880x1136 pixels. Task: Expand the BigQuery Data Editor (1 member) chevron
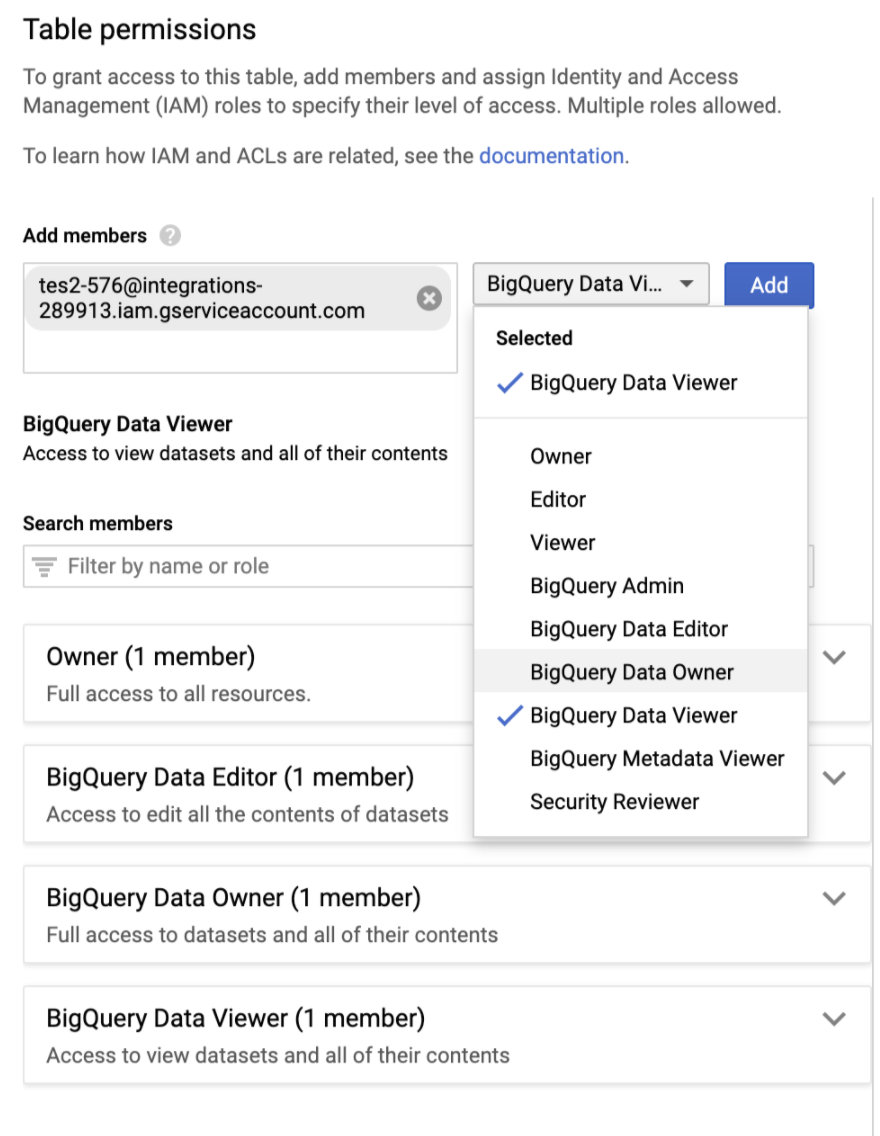pyautogui.click(x=834, y=778)
